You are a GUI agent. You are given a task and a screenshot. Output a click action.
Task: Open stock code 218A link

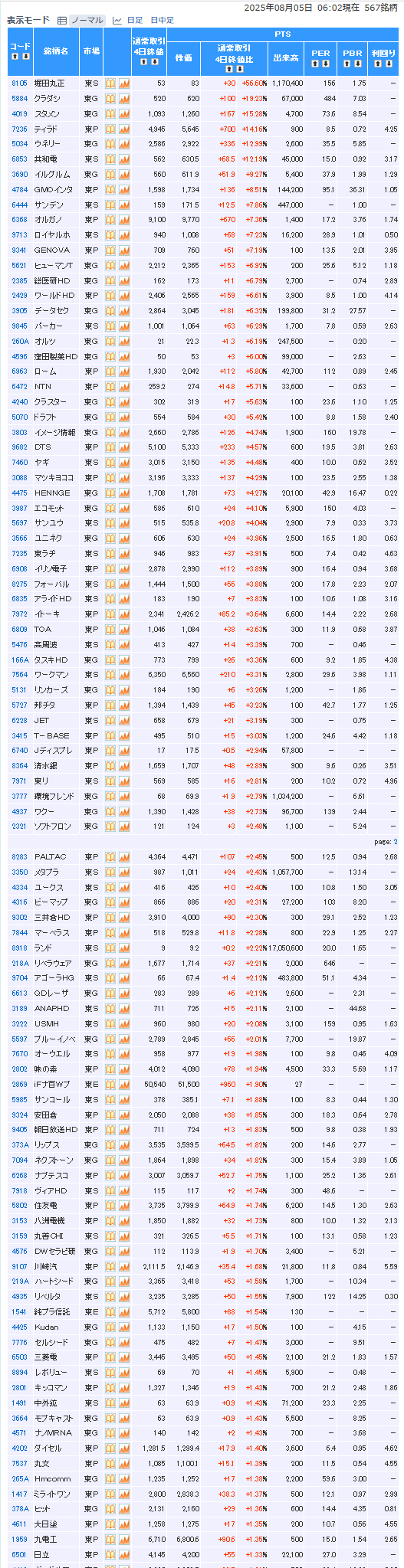pos(20,963)
